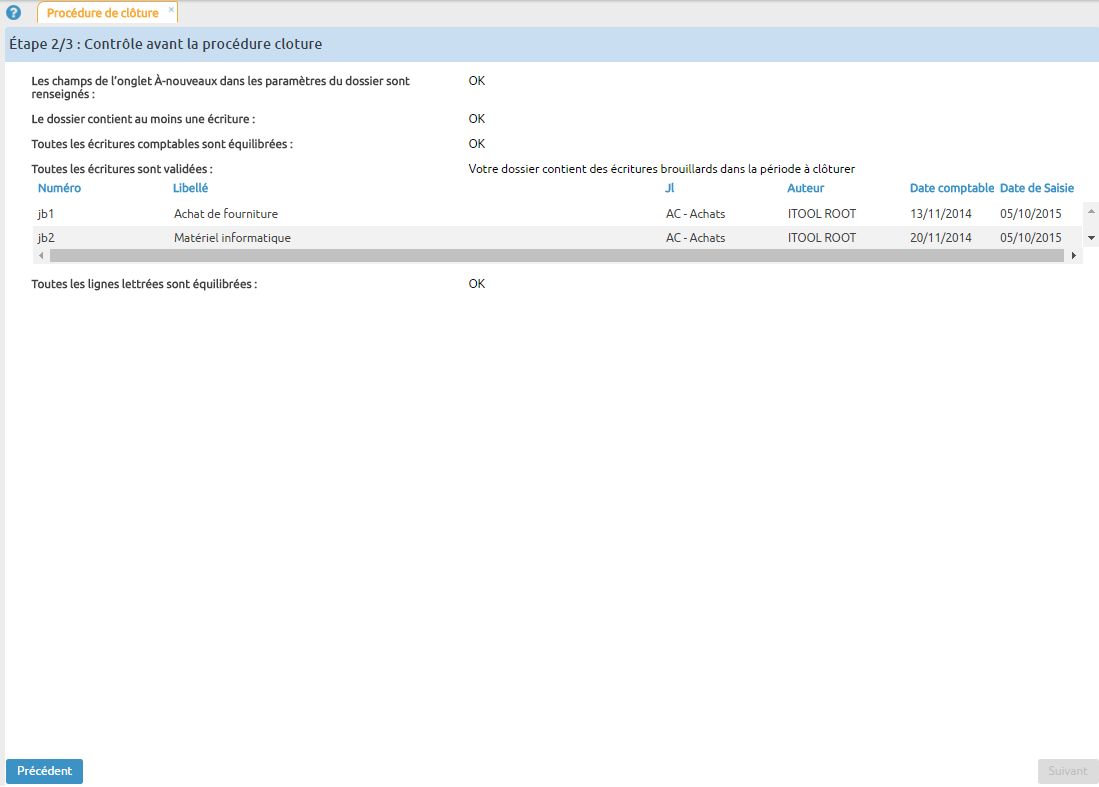Click the scroll-down arrow of the vertical scrollbar
The width and height of the screenshot is (1099, 787).
pos(1089,236)
